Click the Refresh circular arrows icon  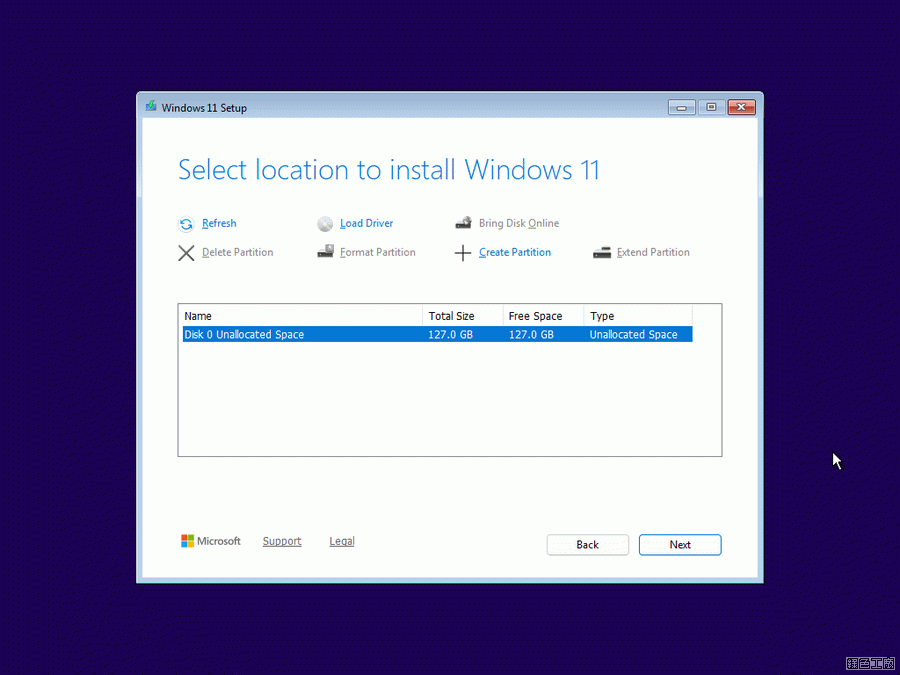[x=186, y=224]
